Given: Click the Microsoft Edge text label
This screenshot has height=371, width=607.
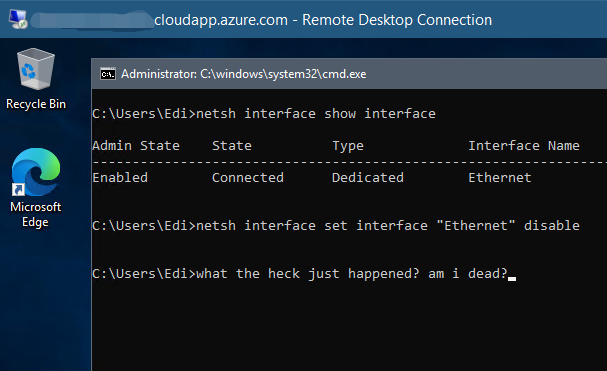Looking at the screenshot, I should click(36, 214).
